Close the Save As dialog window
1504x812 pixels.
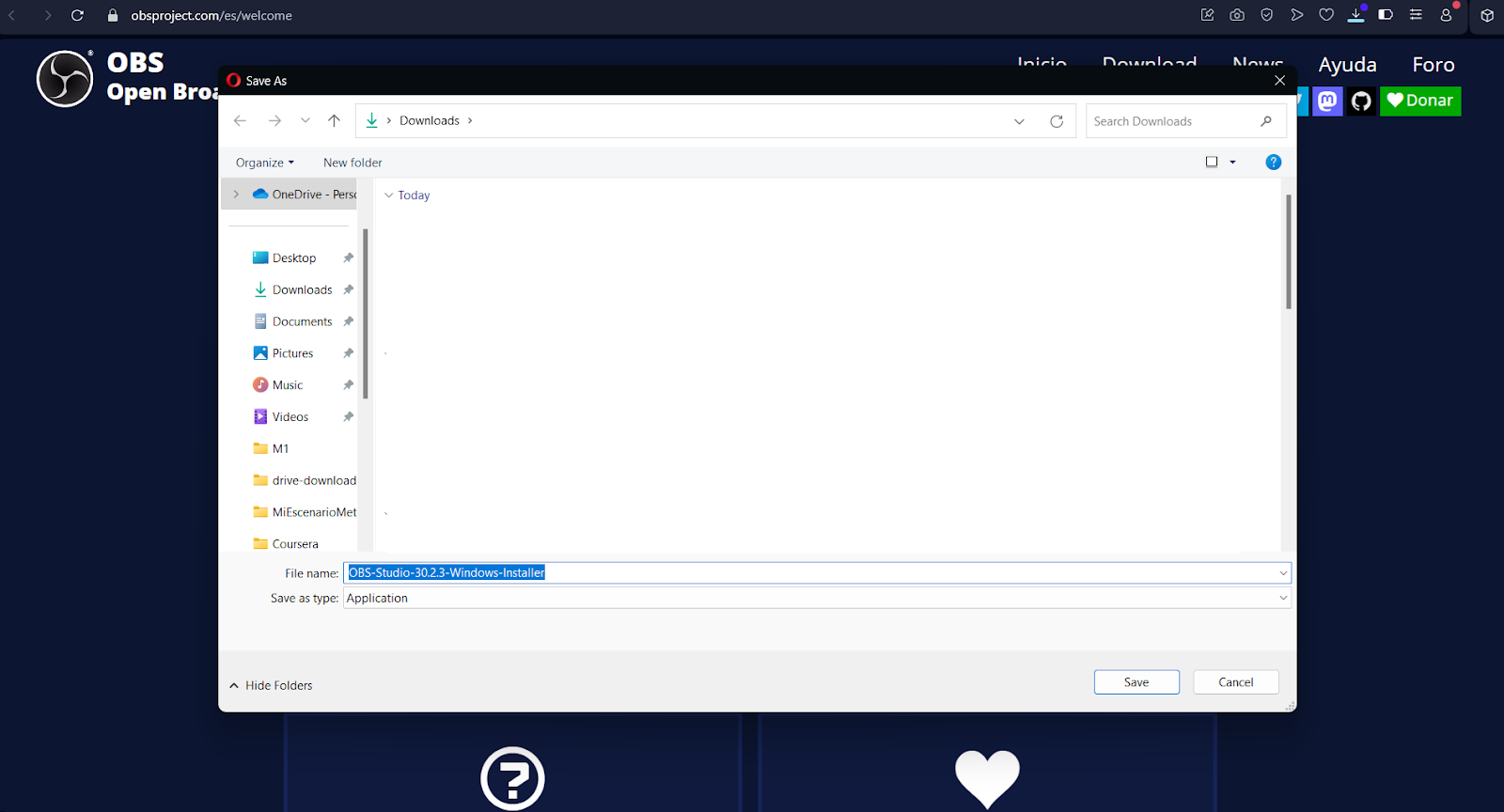click(1279, 81)
